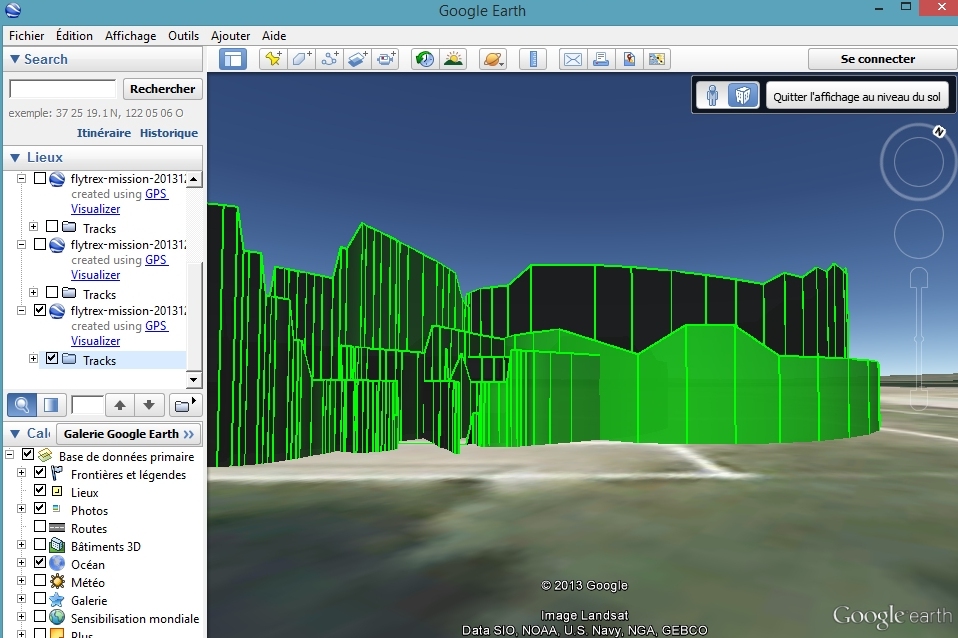Uncheck the selected Tracks folder checkbox
This screenshot has width=958, height=638.
tap(52, 359)
